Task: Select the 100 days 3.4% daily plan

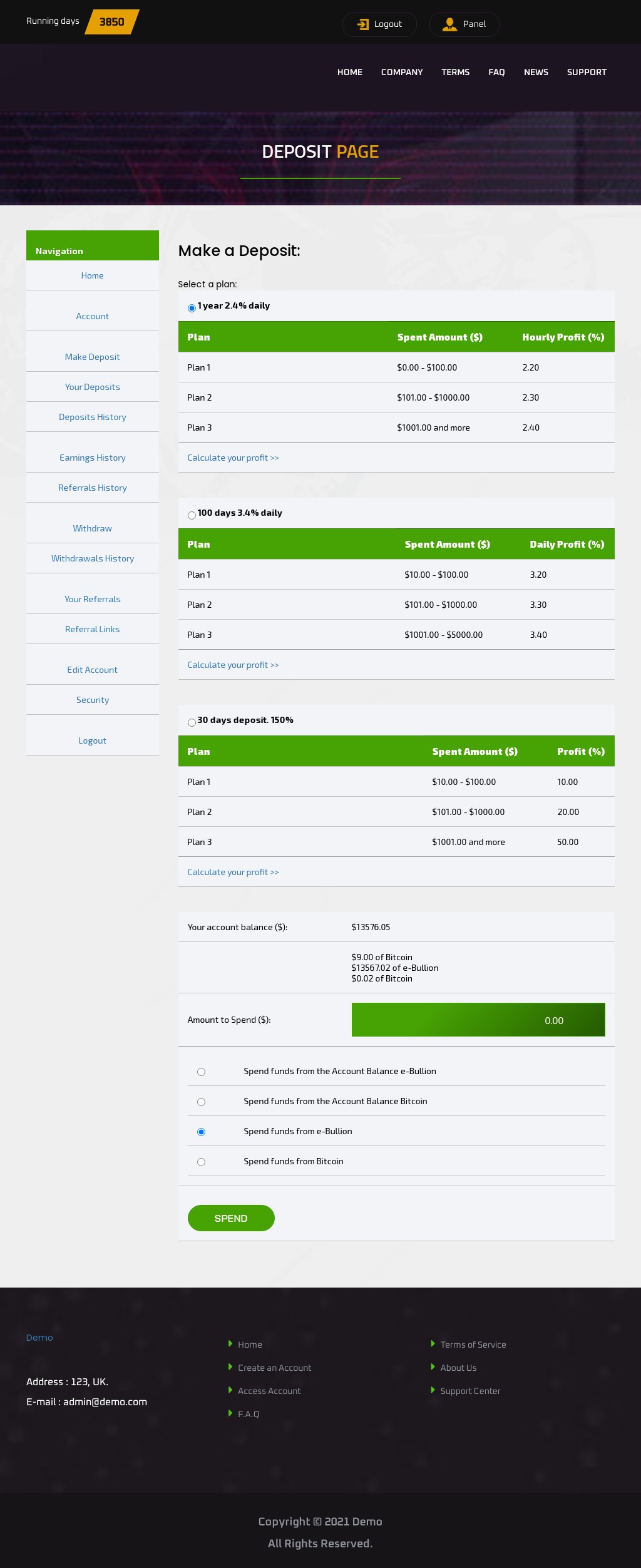Action: click(x=192, y=515)
